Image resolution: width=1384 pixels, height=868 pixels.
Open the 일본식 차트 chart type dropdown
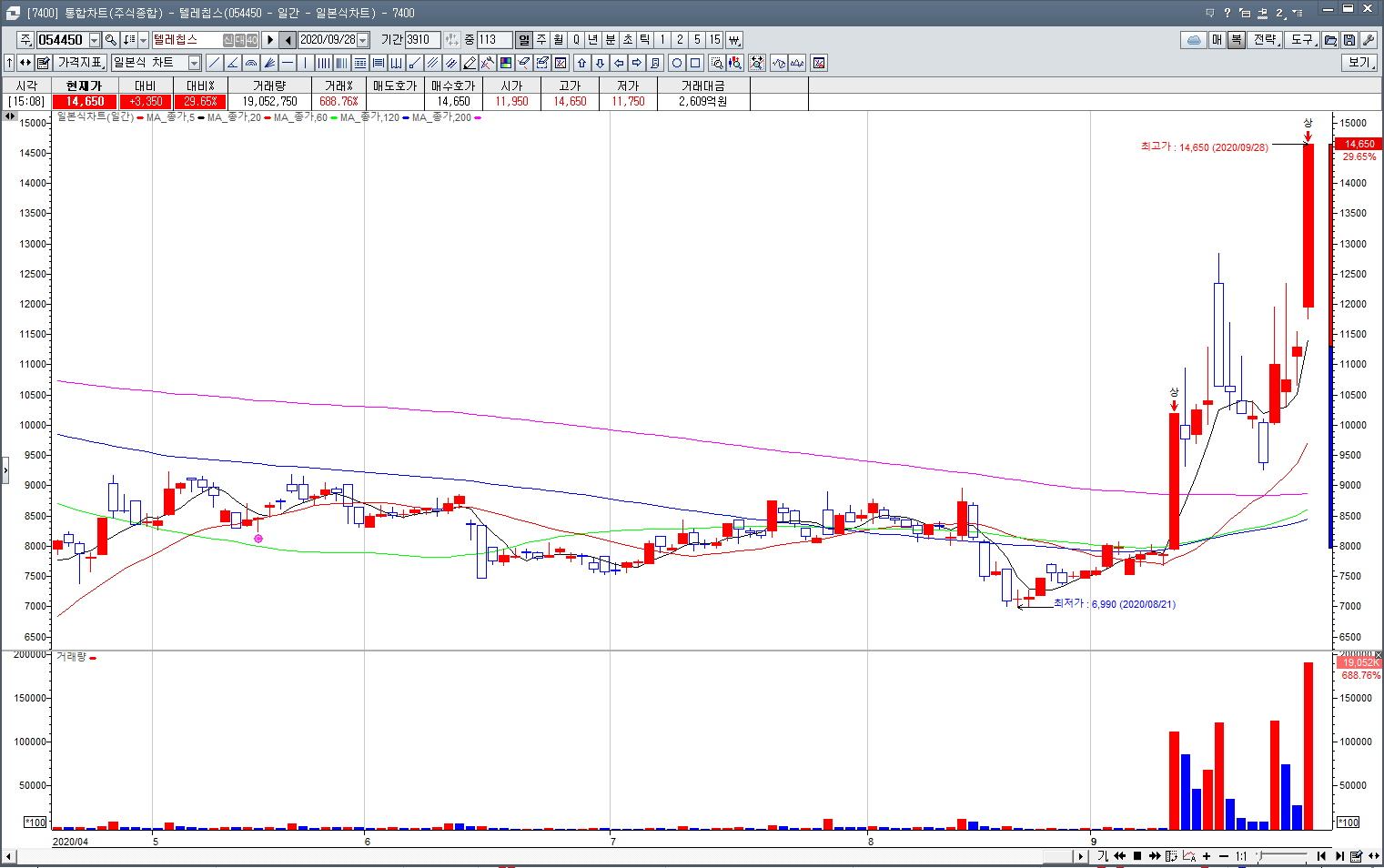pos(195,63)
